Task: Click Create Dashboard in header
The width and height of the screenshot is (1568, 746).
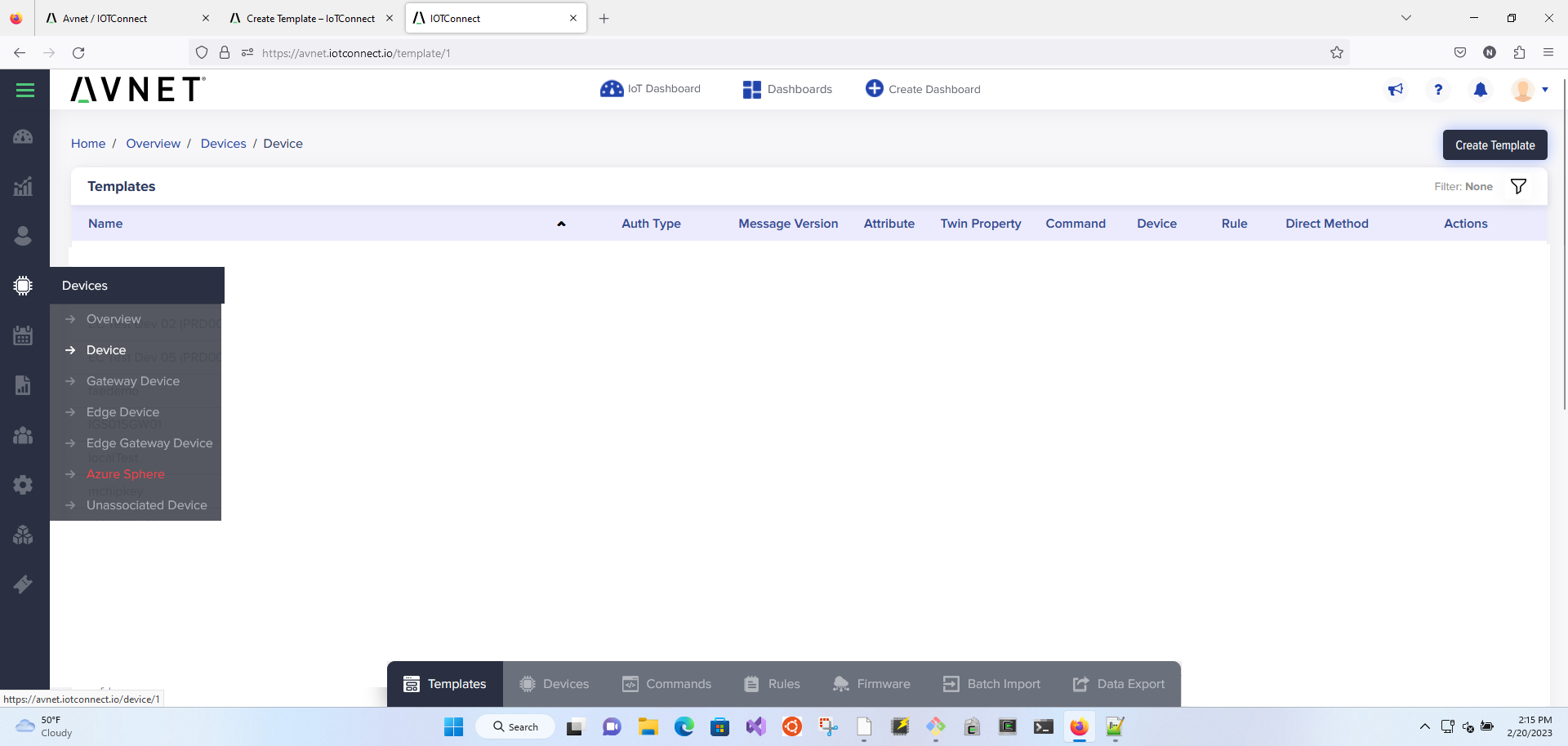Action: tap(923, 89)
